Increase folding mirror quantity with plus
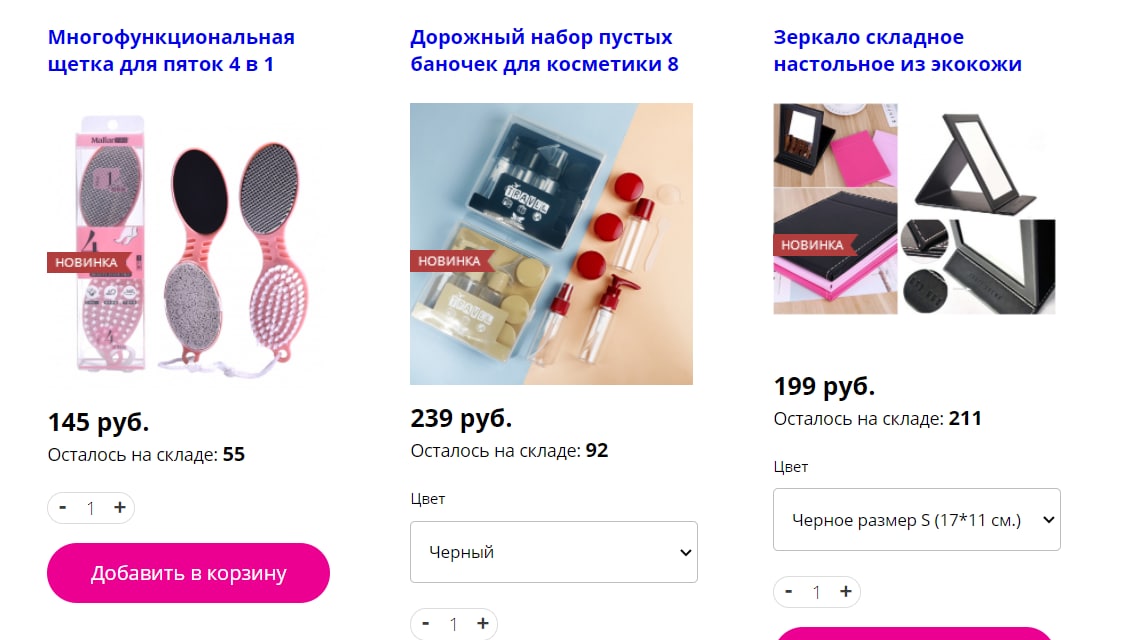The height and width of the screenshot is (640, 1121). (x=846, y=592)
